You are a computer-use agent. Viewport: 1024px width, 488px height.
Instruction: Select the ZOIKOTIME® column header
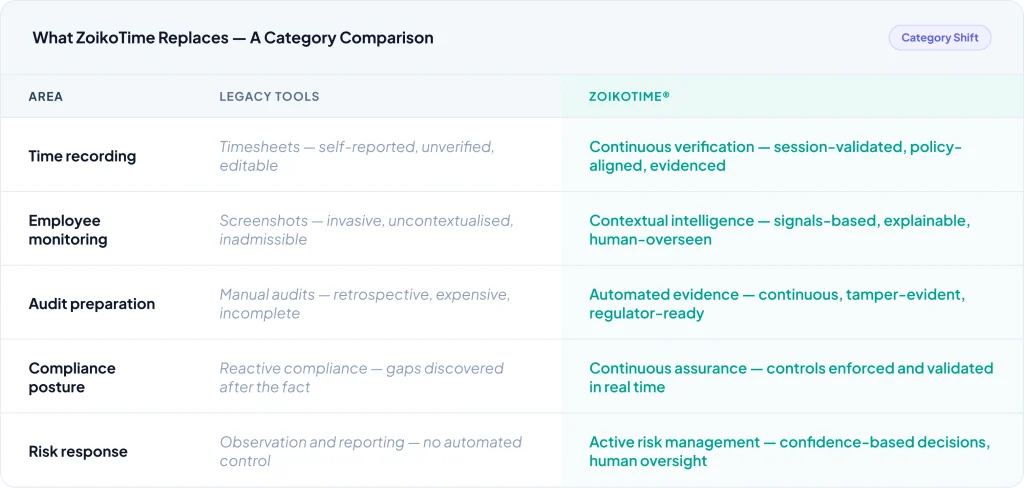point(629,97)
